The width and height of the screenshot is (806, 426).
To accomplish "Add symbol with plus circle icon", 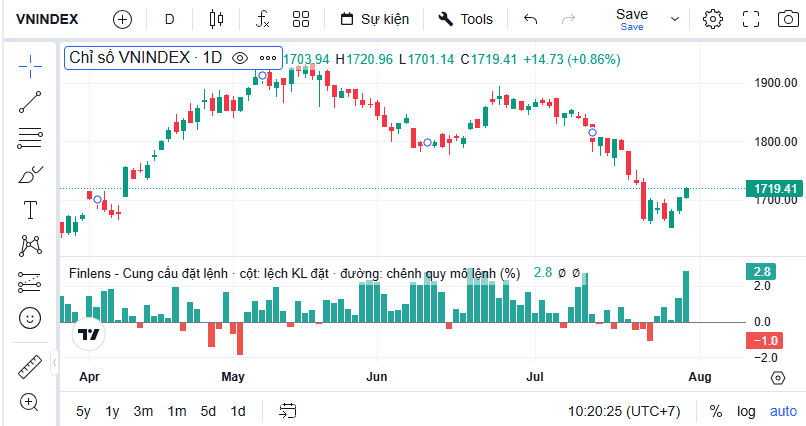I will tap(122, 20).
